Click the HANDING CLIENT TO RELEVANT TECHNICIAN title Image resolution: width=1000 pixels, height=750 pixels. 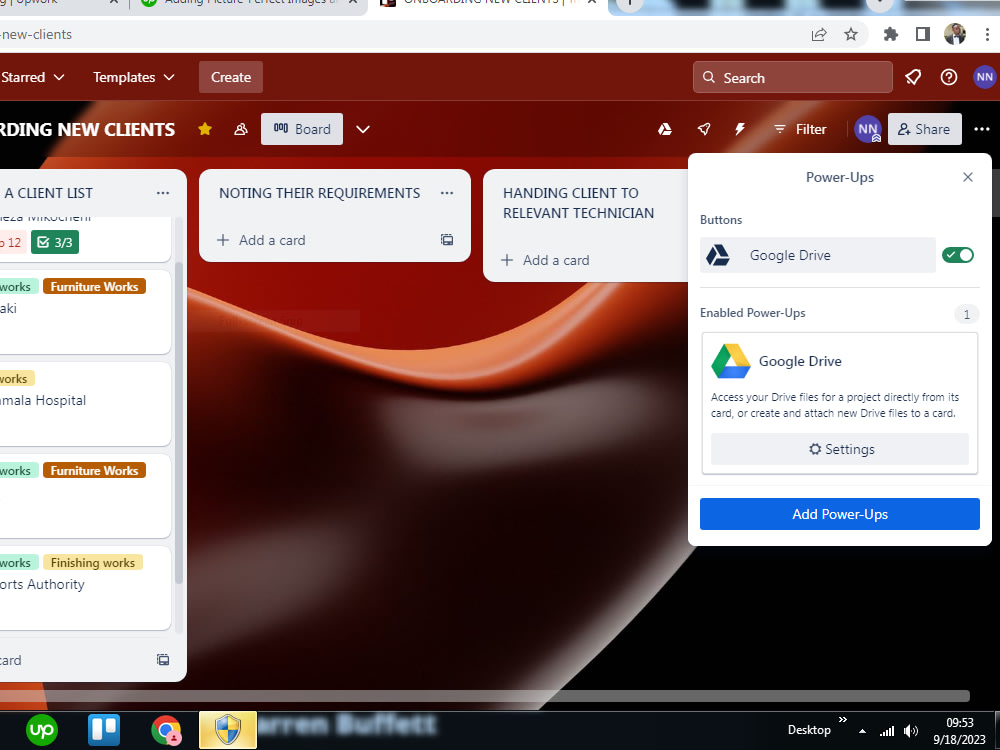578,203
